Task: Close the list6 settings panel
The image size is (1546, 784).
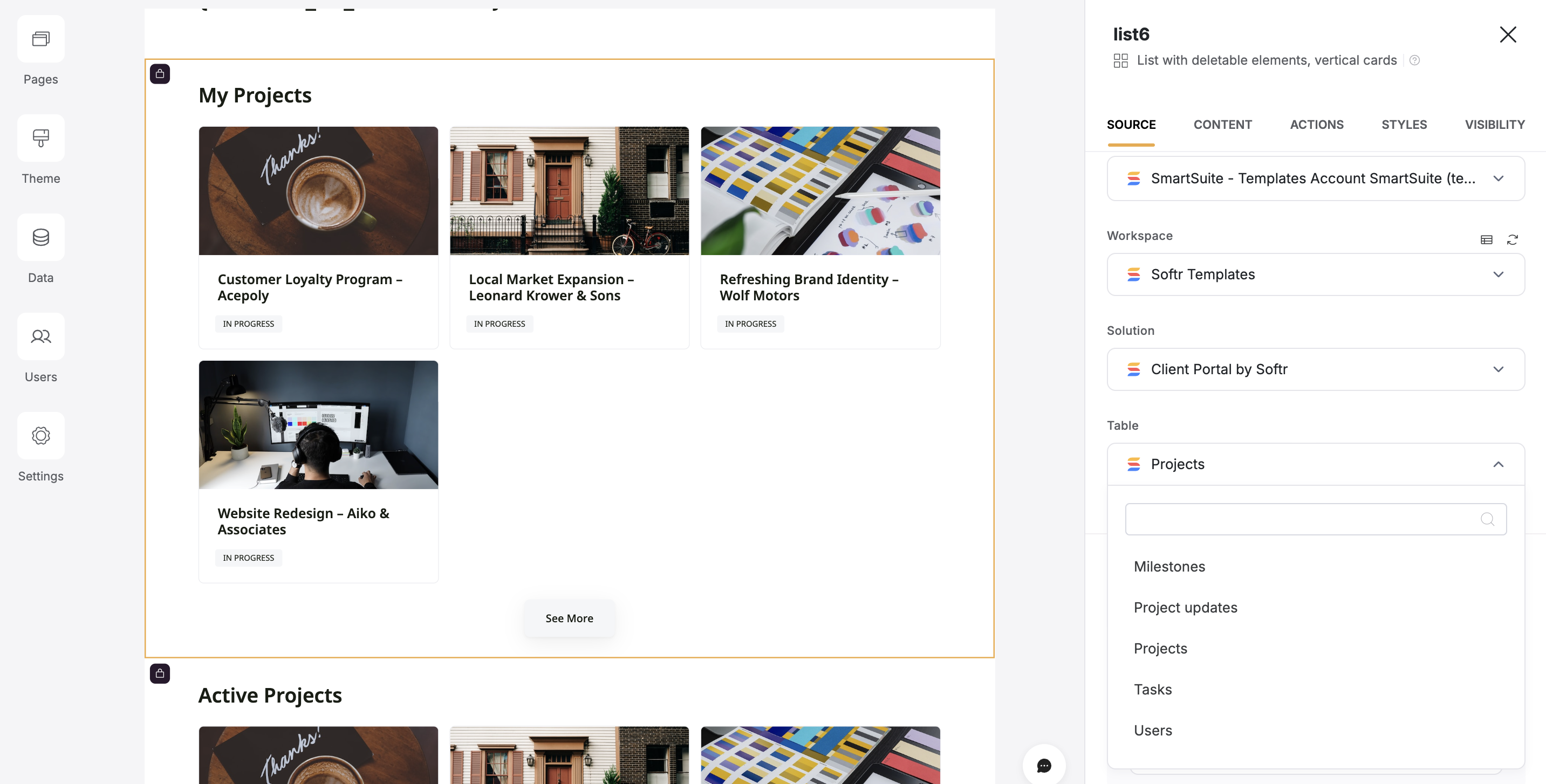Action: 1508,35
